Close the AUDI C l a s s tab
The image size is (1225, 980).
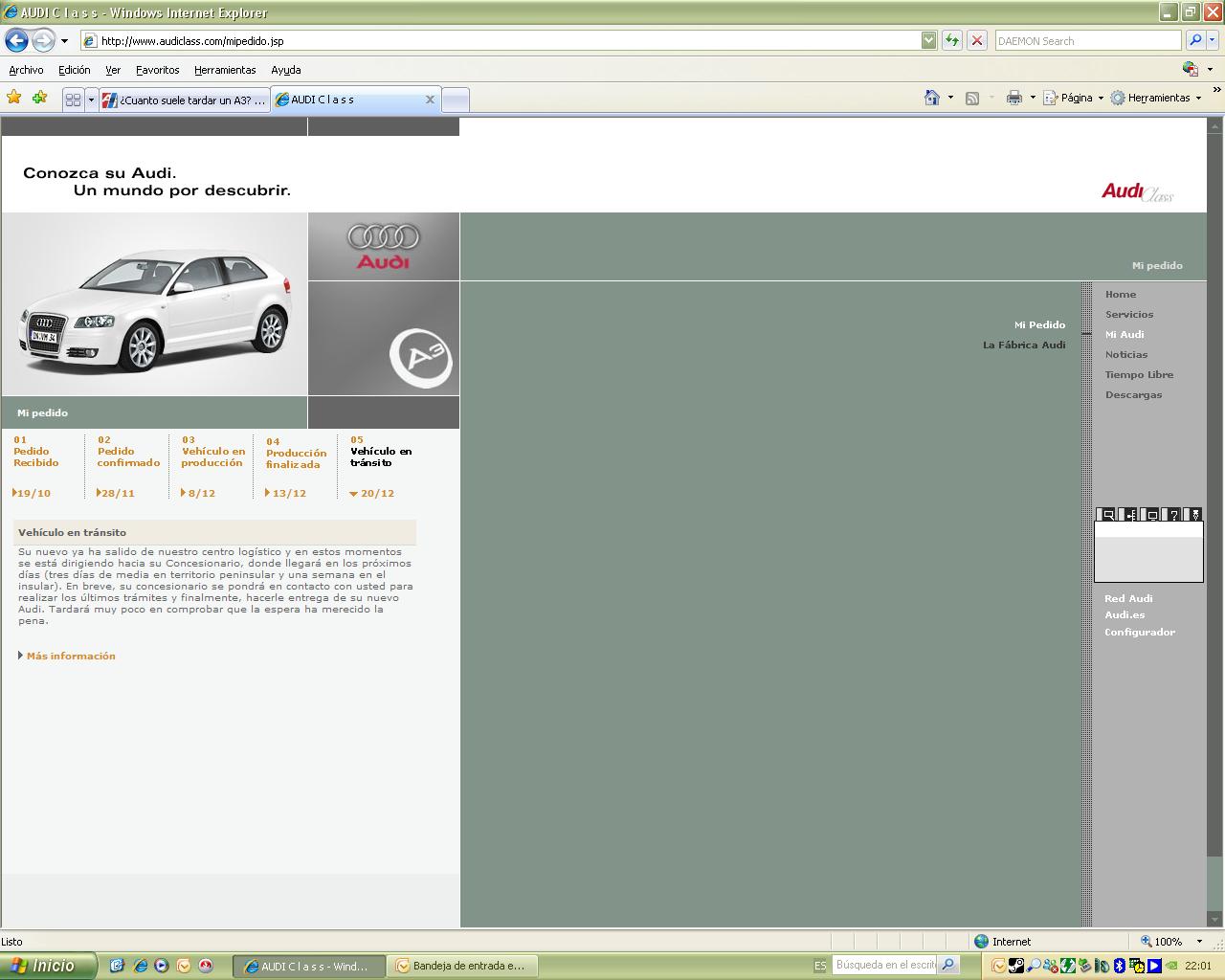(430, 100)
